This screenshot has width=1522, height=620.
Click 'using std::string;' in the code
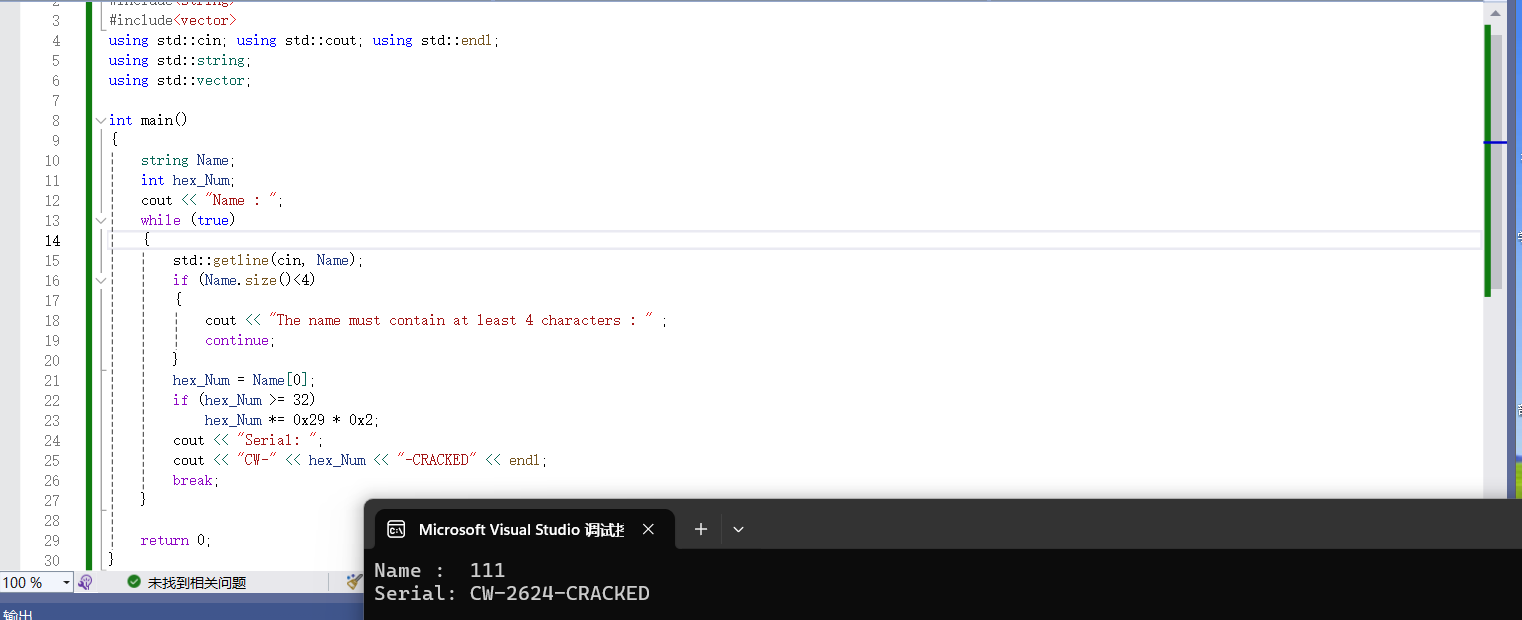180,60
